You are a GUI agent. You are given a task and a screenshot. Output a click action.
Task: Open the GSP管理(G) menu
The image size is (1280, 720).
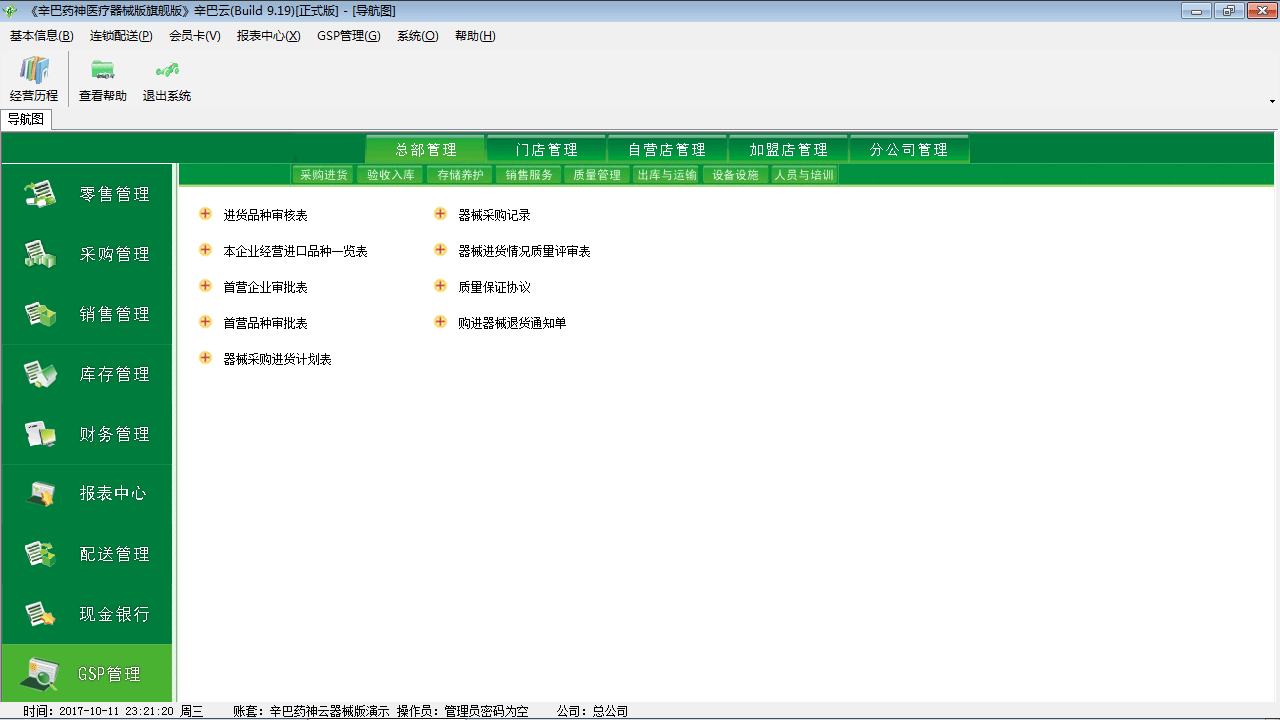pos(349,36)
